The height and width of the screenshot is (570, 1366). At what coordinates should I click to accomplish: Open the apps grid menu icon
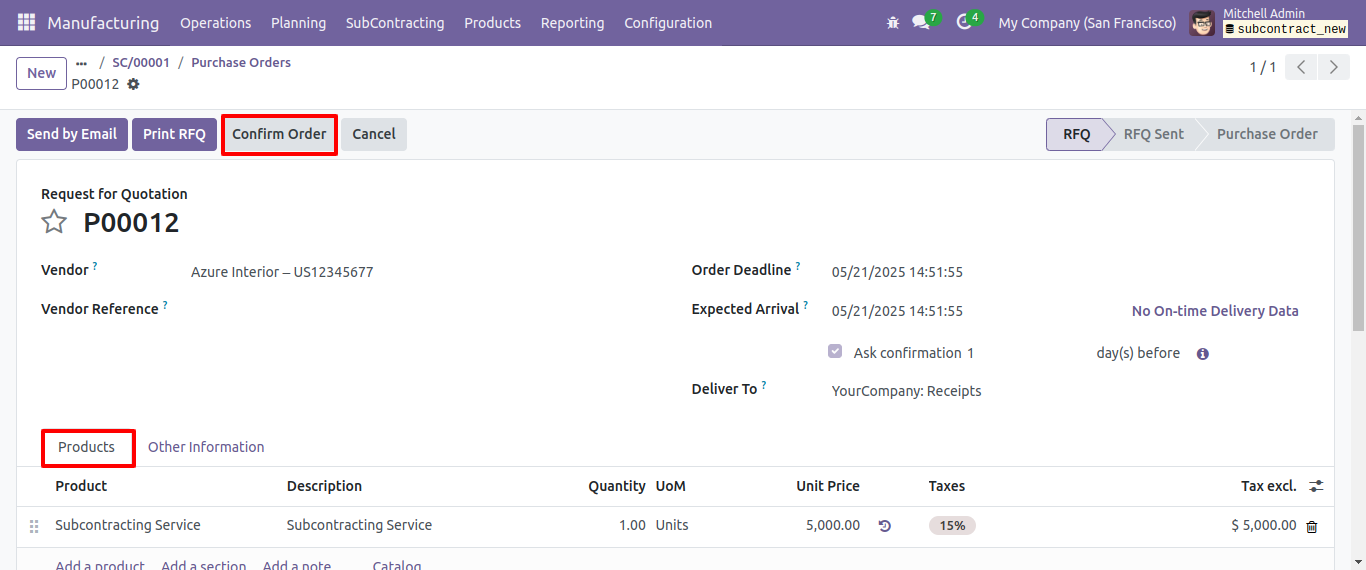pos(27,22)
